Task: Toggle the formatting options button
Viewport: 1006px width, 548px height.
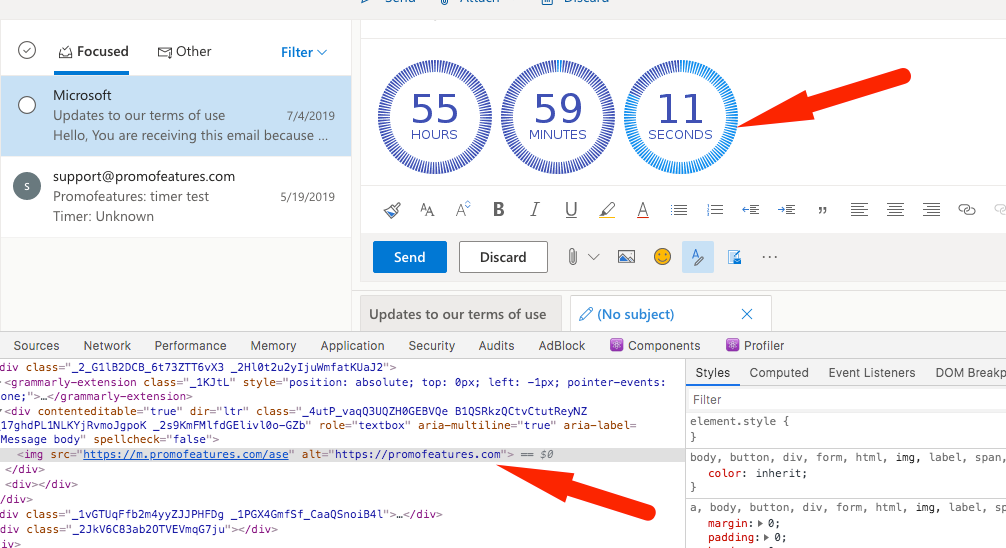Action: click(x=698, y=257)
